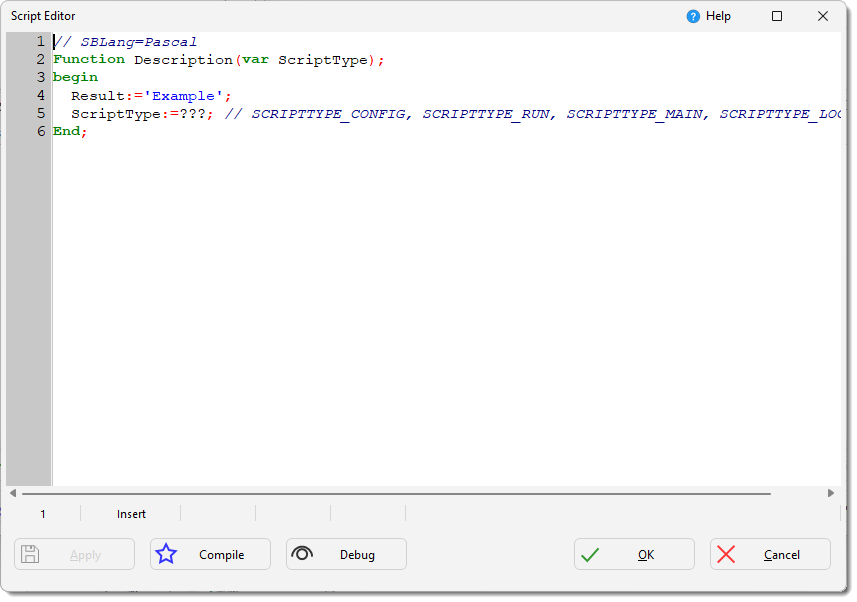Maximize the Script Editor window
The height and width of the screenshot is (602, 857).
[777, 16]
